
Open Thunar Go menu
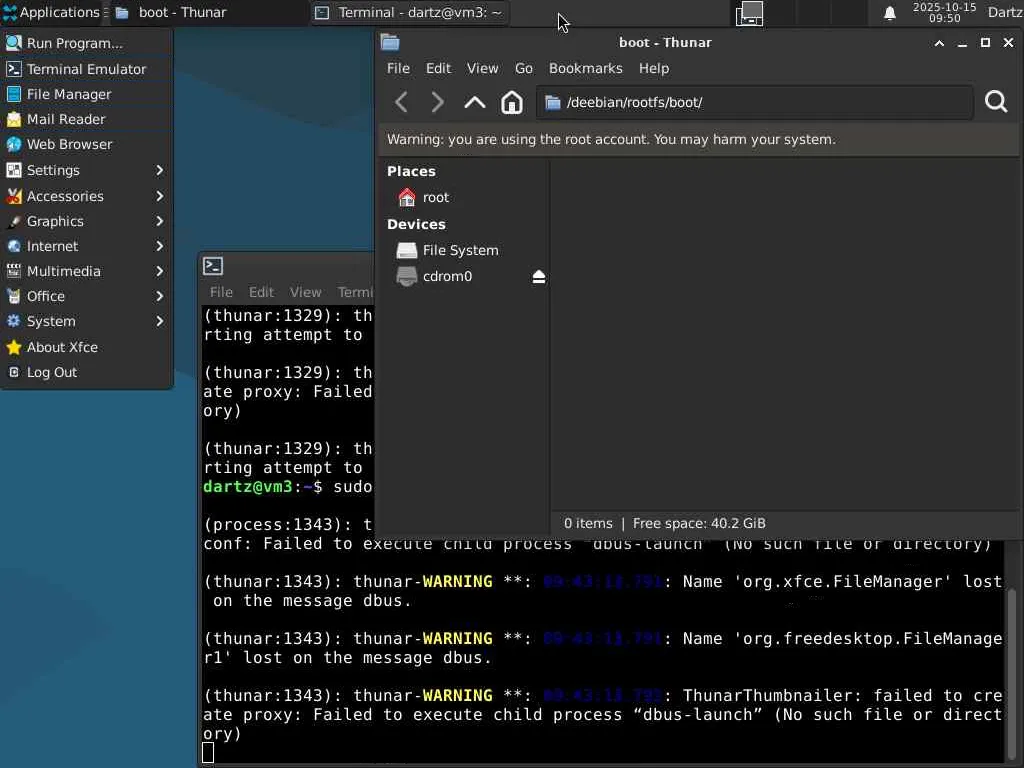coord(524,68)
